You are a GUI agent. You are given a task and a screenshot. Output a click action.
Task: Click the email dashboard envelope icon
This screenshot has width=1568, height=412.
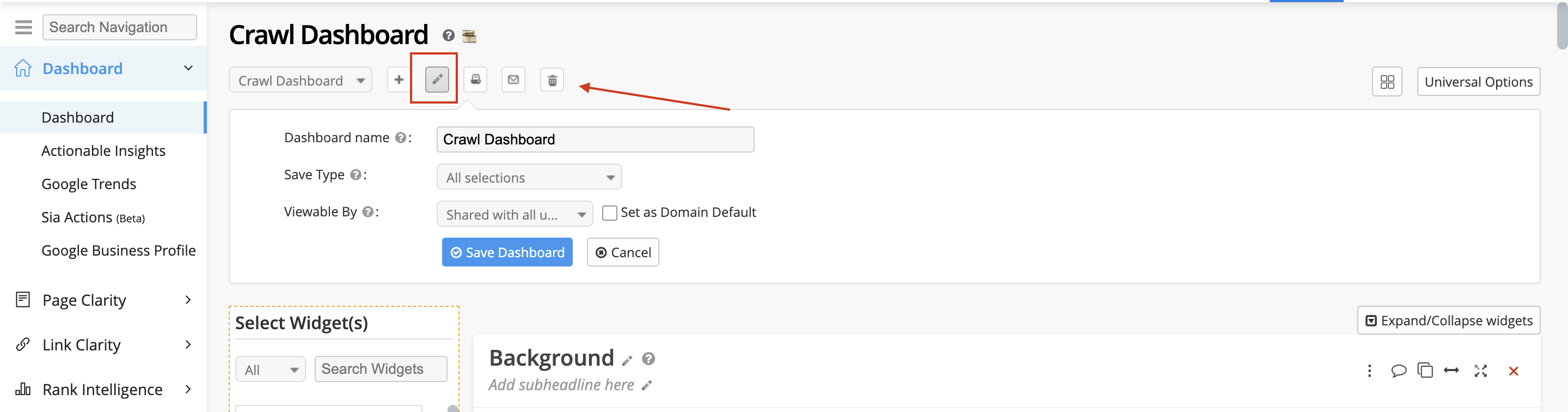(513, 80)
